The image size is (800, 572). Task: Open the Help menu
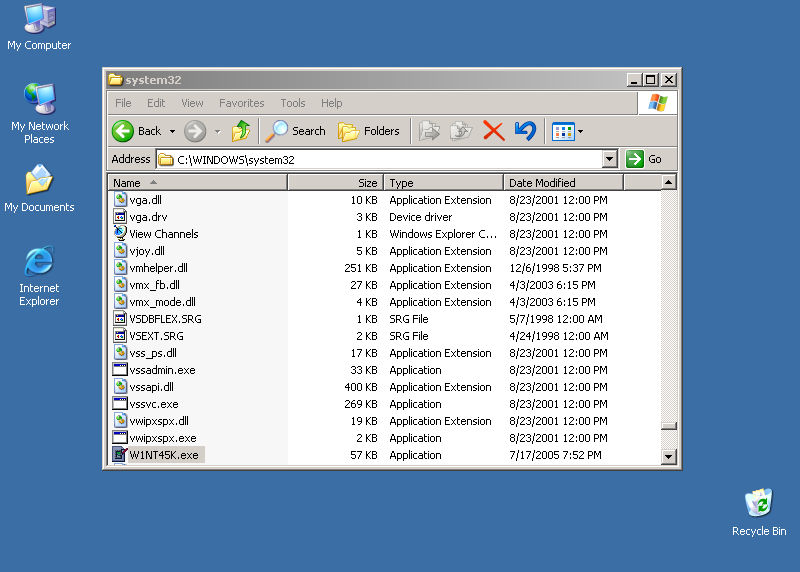coord(332,103)
